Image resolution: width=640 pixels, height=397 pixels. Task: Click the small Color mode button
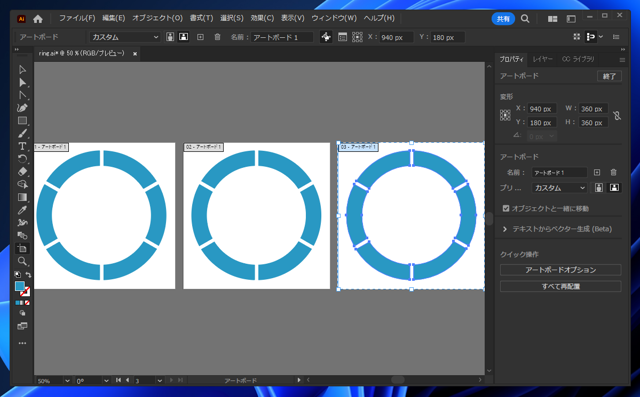[18, 303]
